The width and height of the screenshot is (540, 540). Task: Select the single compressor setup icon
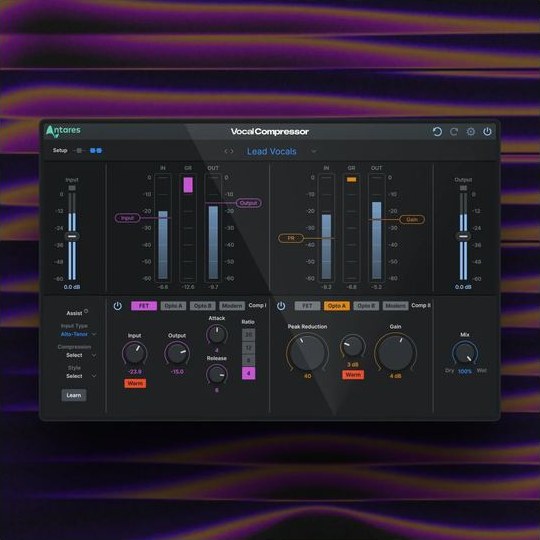(79, 150)
